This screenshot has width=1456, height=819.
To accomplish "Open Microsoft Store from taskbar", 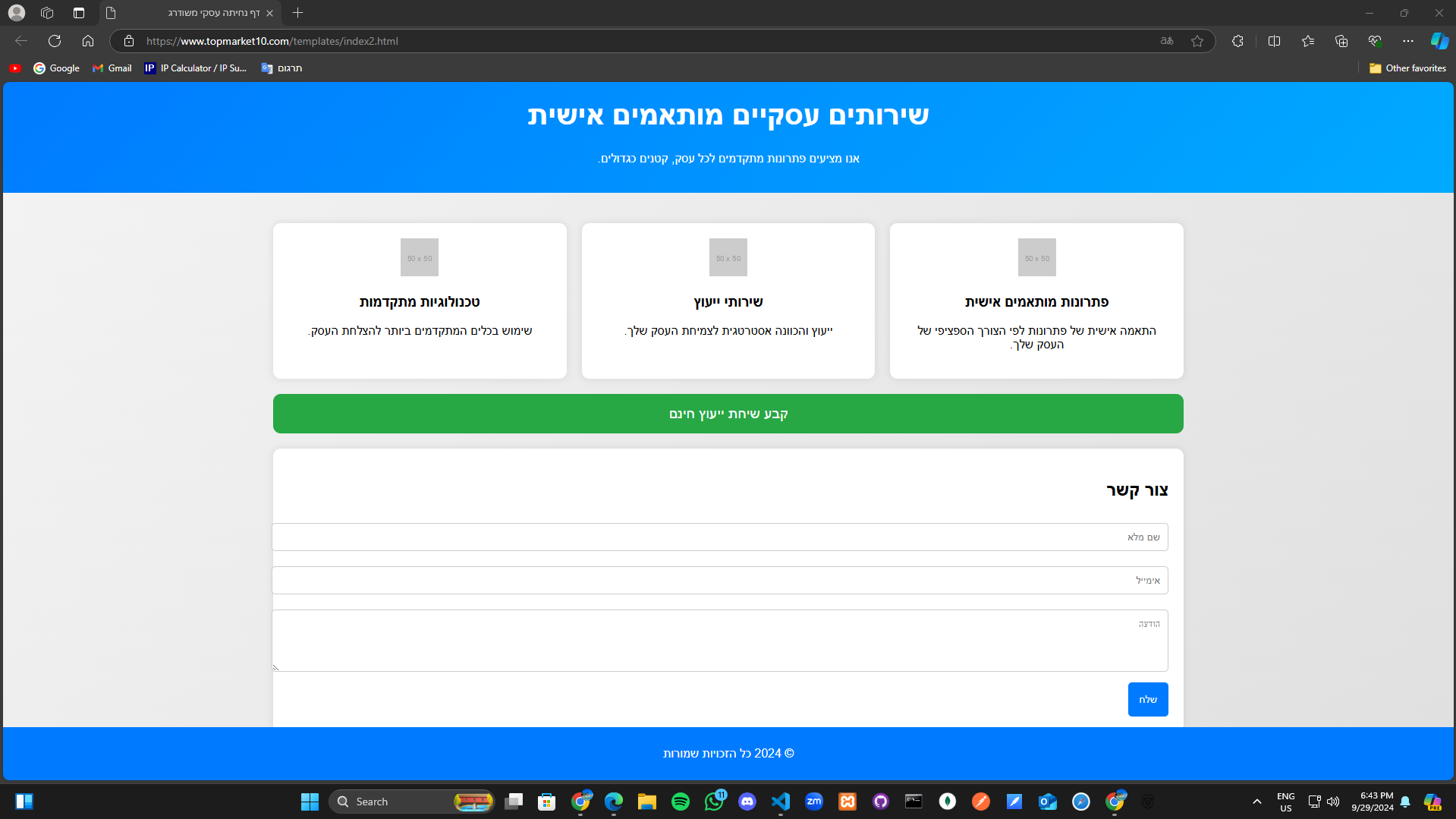I will pos(547,802).
